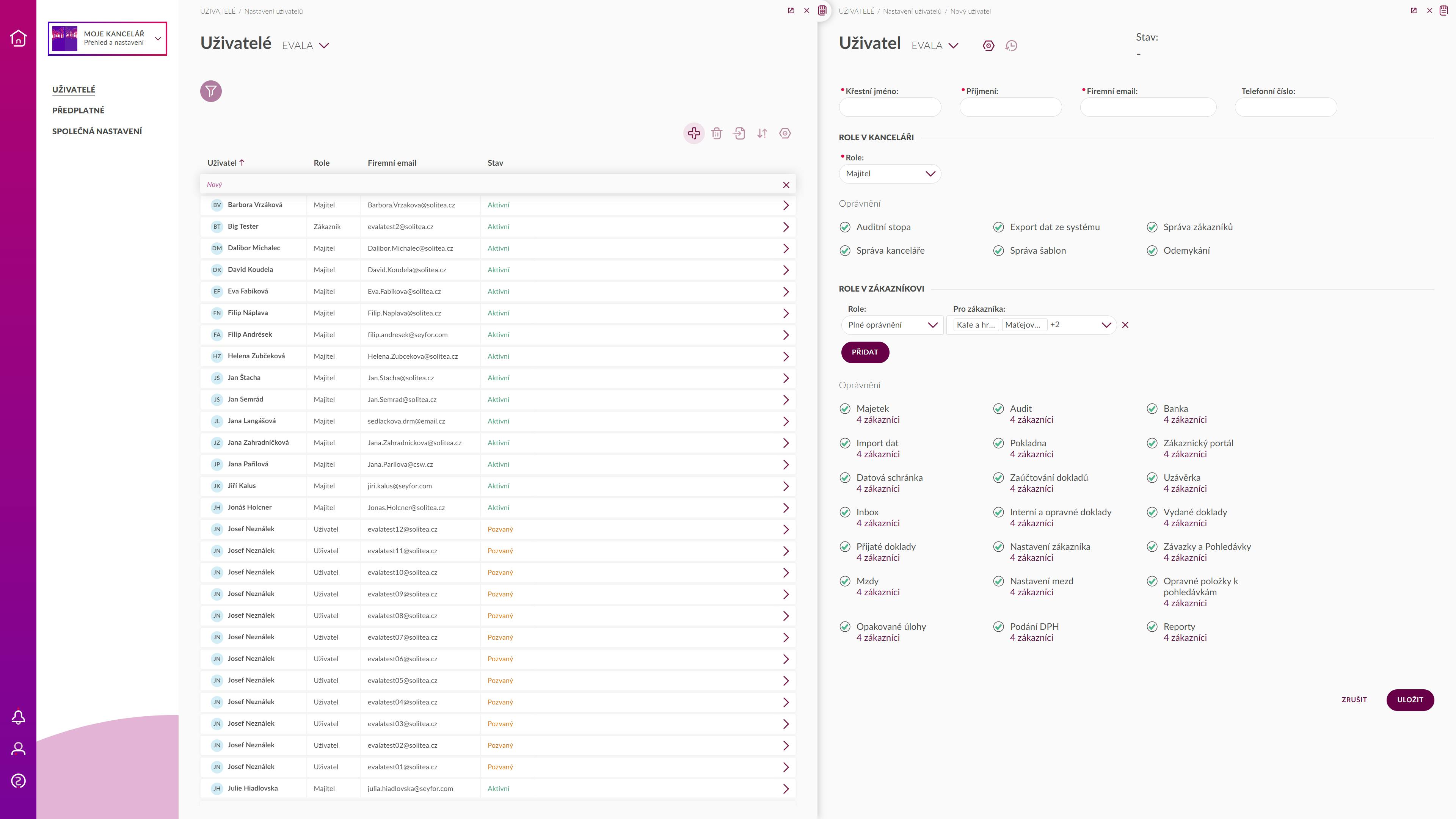Sort list by Role column header

322,163
